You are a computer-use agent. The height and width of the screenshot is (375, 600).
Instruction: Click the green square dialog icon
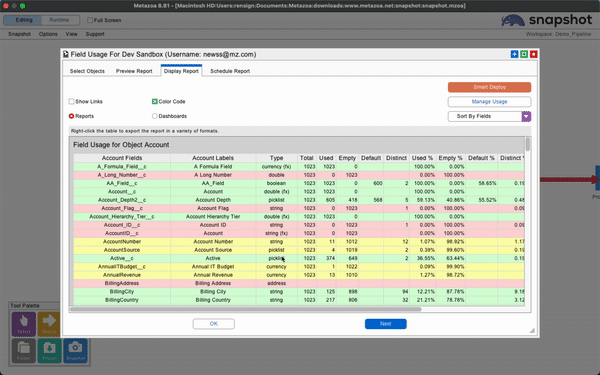(x=524, y=54)
